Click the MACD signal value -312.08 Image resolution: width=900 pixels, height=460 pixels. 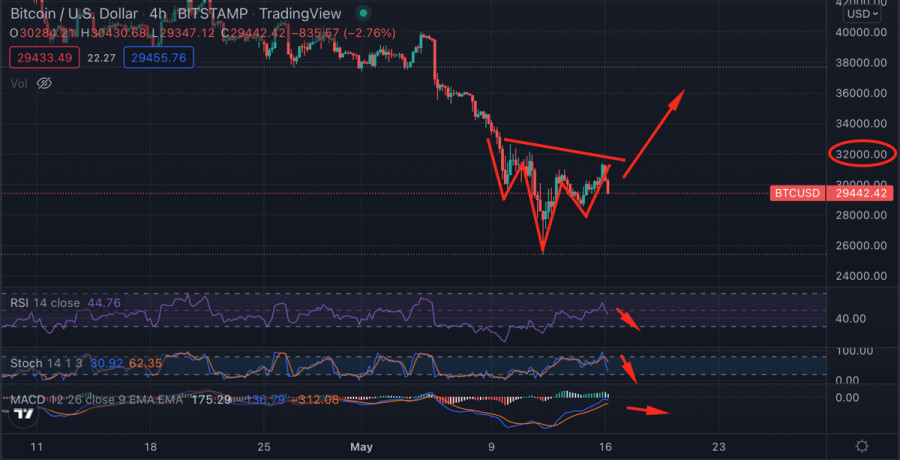point(315,399)
